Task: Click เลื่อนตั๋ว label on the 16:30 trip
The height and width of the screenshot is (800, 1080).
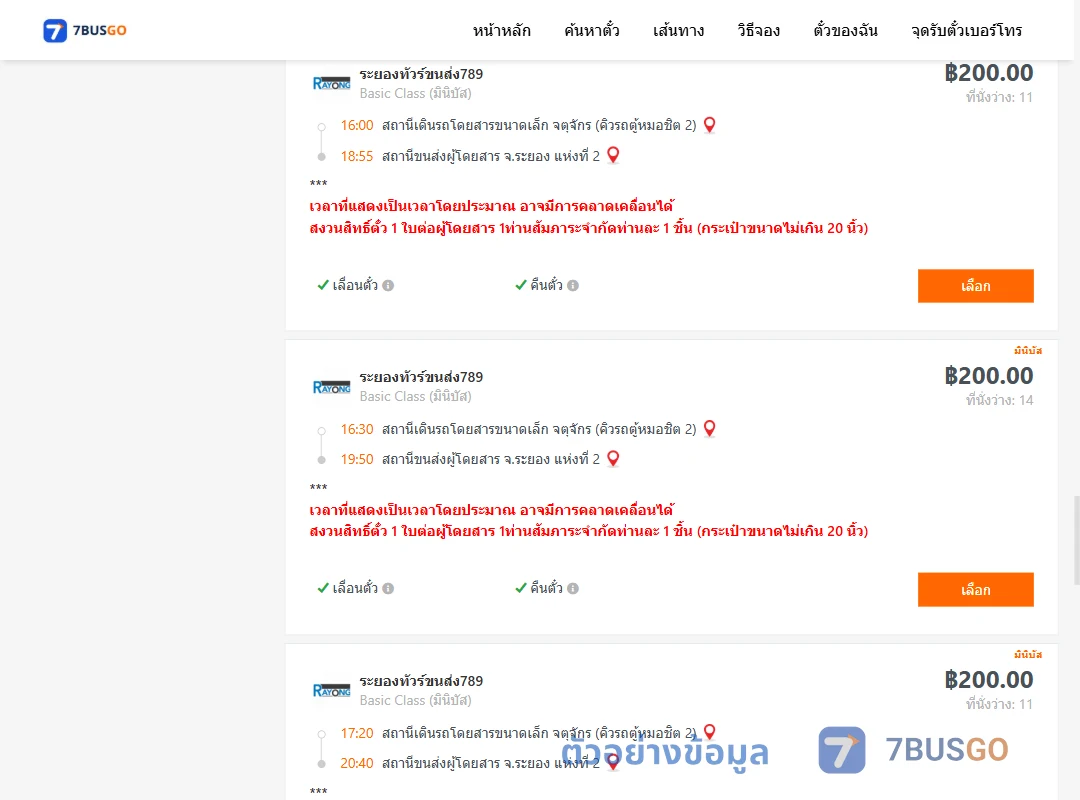Action: tap(355, 588)
